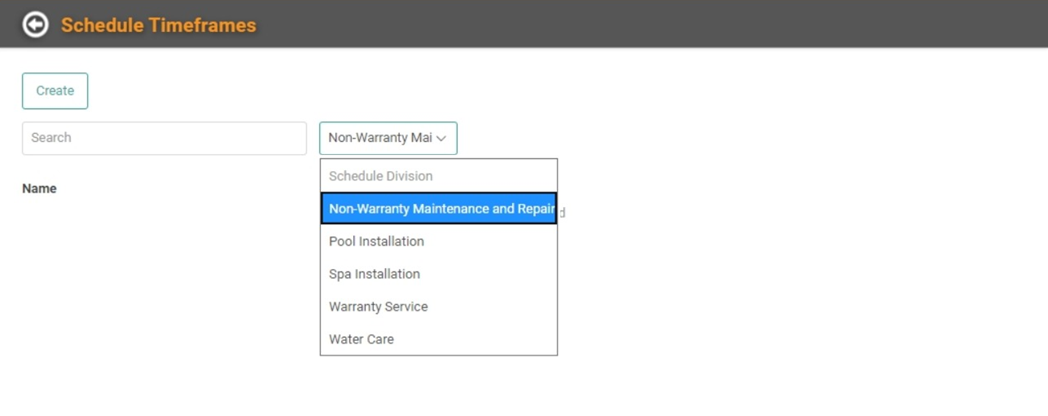The image size is (1048, 416).
Task: Select Water Care from the dropdown list
Action: pos(361,339)
